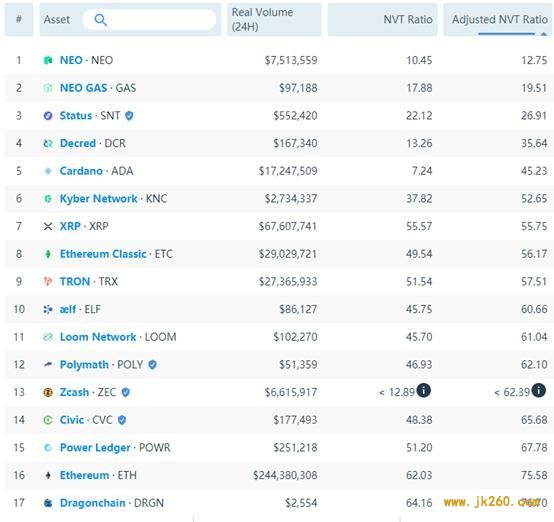Click the verified shield badge next to CVC

[122, 420]
